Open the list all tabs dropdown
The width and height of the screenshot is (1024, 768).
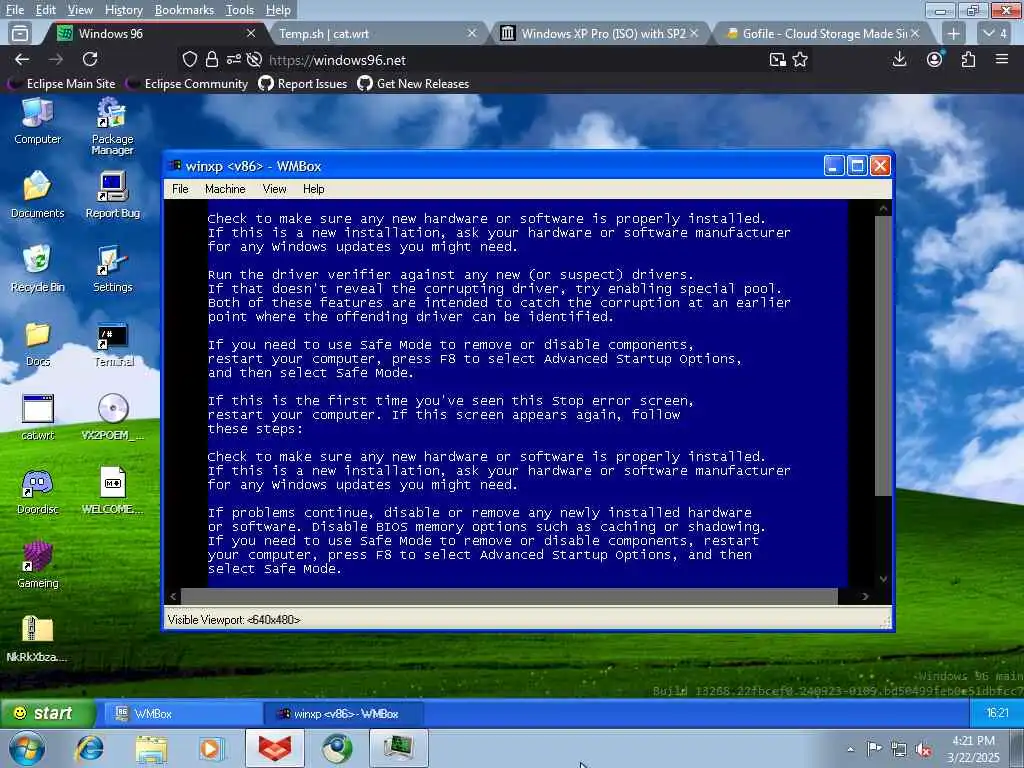[996, 33]
